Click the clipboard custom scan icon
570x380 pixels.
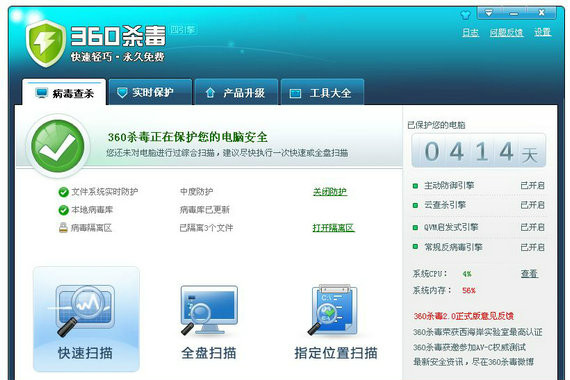333,309
